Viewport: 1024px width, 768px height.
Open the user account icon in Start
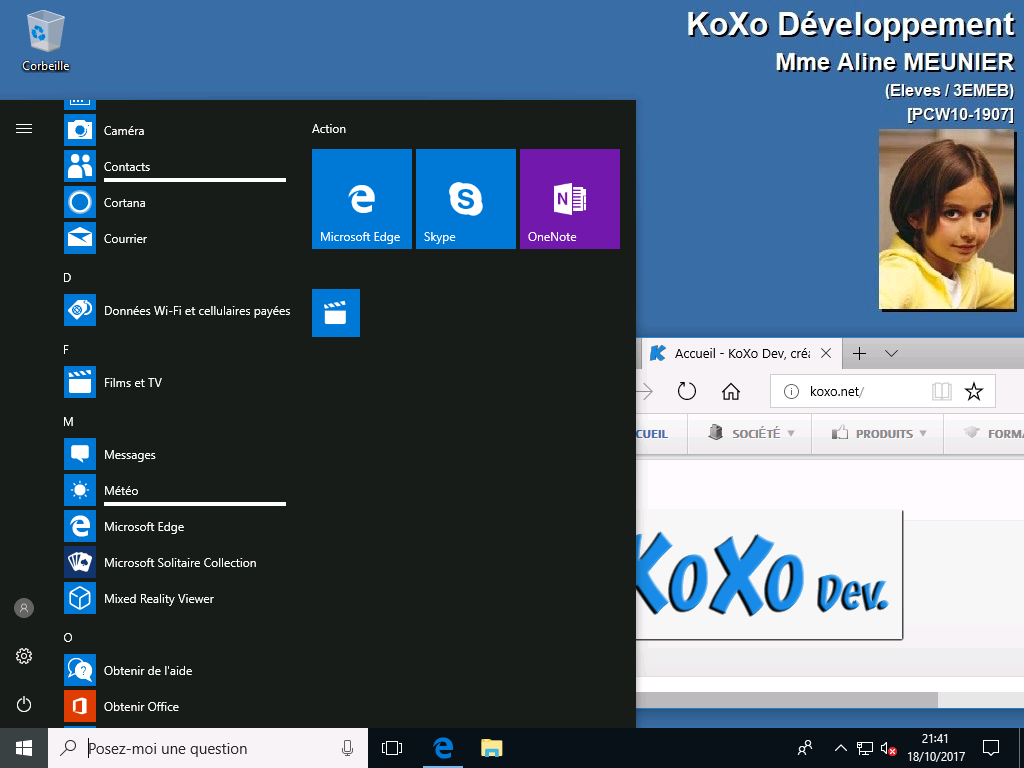24,608
